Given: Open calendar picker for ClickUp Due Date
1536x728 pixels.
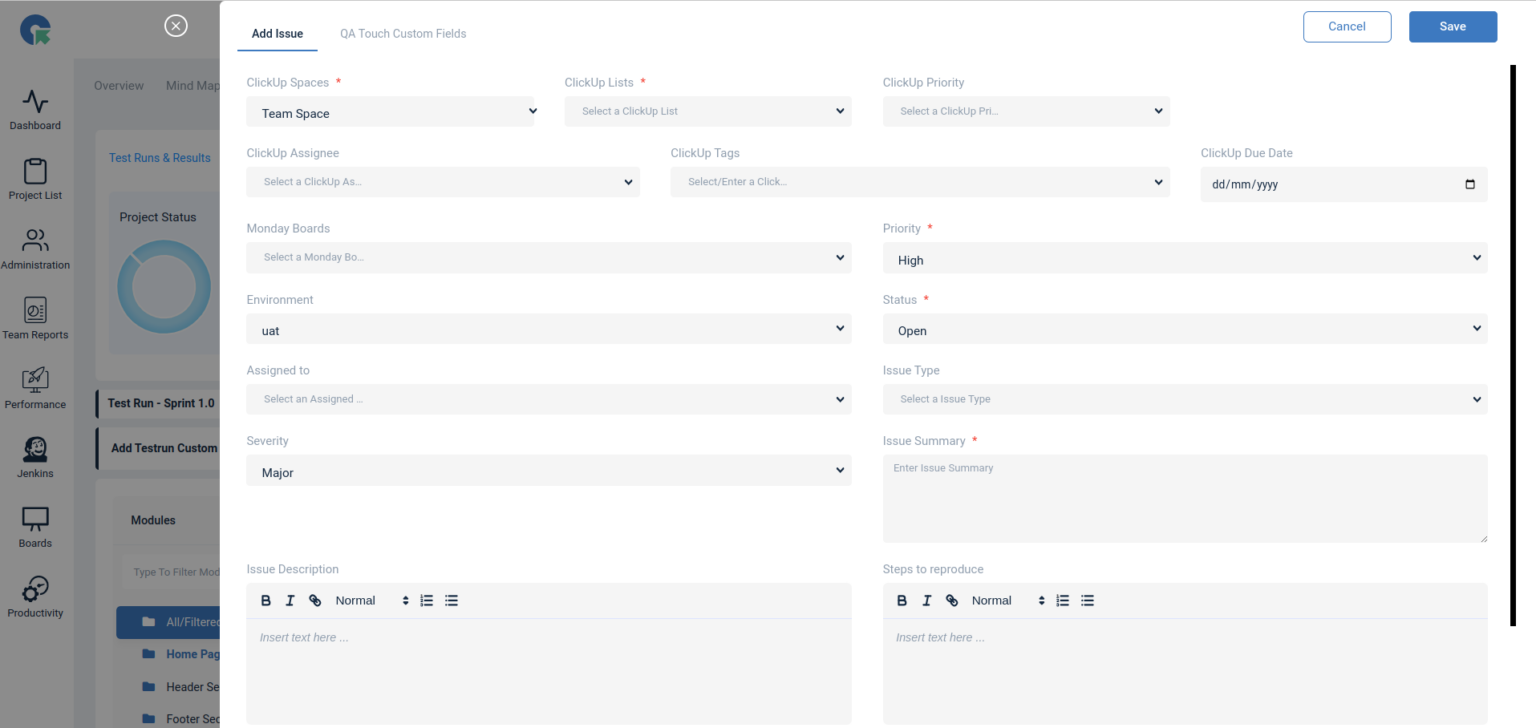Looking at the screenshot, I should point(1469,184).
